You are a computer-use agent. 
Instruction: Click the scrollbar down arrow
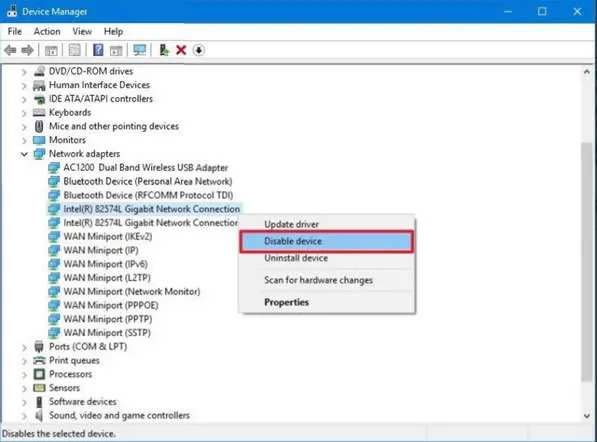pyautogui.click(x=587, y=416)
